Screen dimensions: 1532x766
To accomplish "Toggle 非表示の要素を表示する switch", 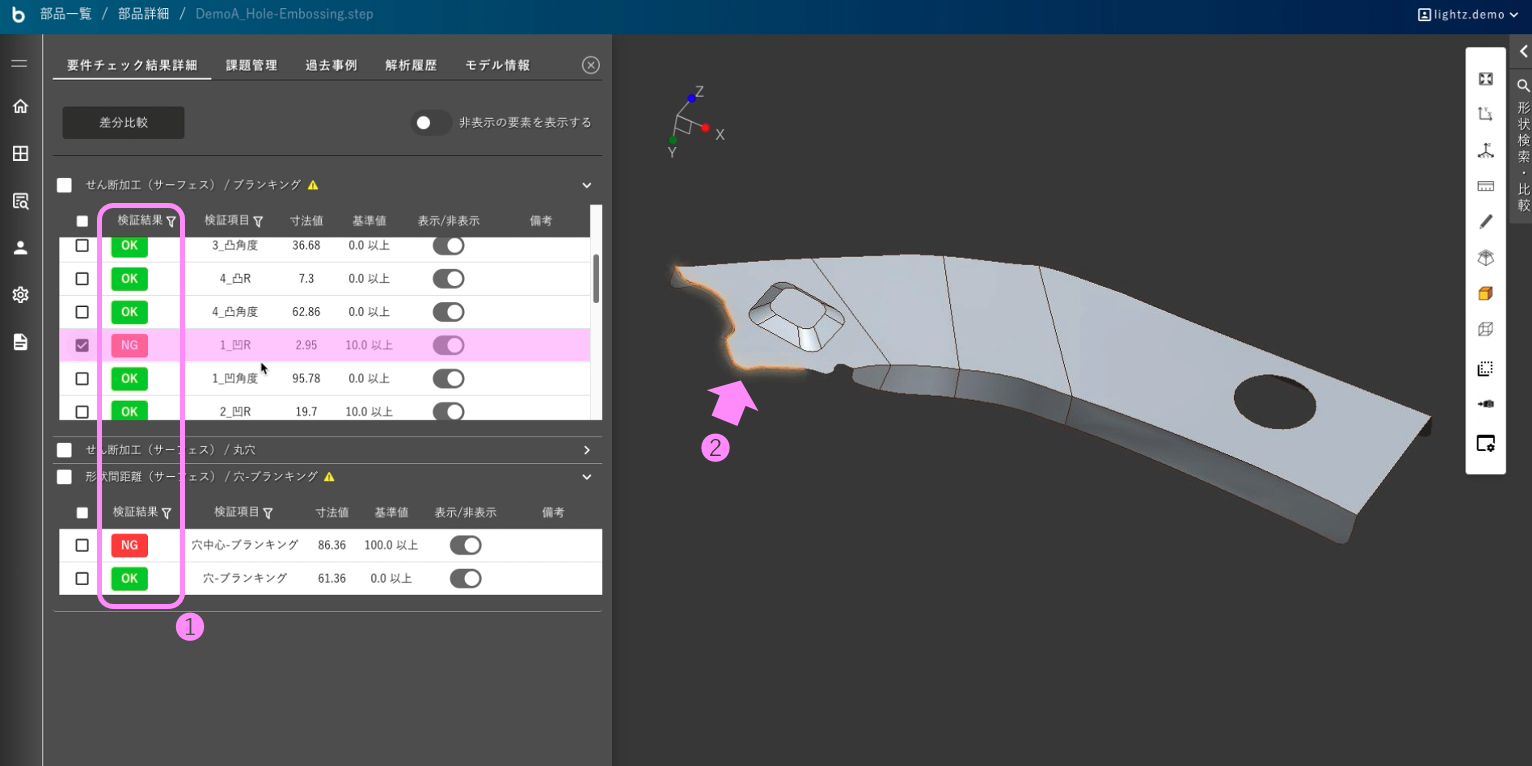I will tap(431, 123).
